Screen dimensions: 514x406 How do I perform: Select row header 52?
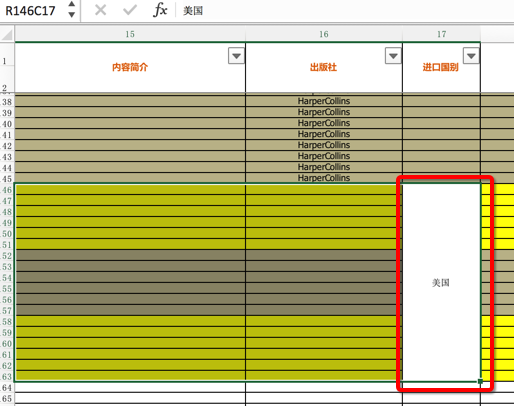tap(7, 256)
